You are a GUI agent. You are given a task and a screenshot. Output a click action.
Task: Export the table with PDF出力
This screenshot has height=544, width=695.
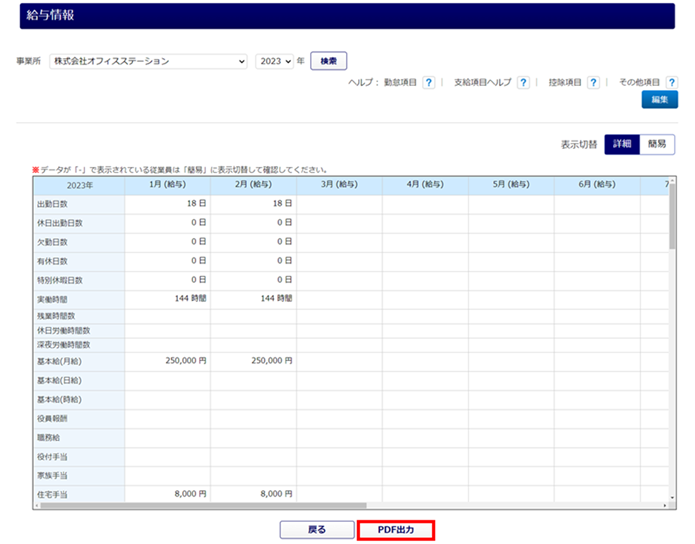pos(396,529)
